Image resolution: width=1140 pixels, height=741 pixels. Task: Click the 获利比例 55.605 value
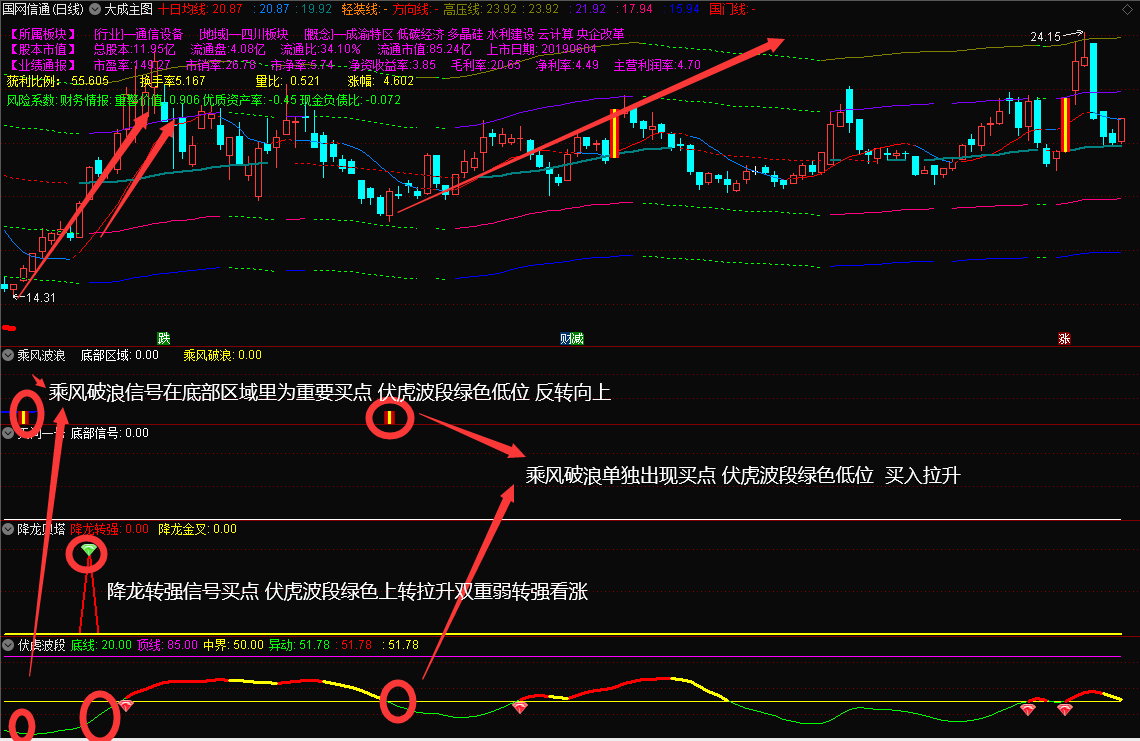coord(57,81)
